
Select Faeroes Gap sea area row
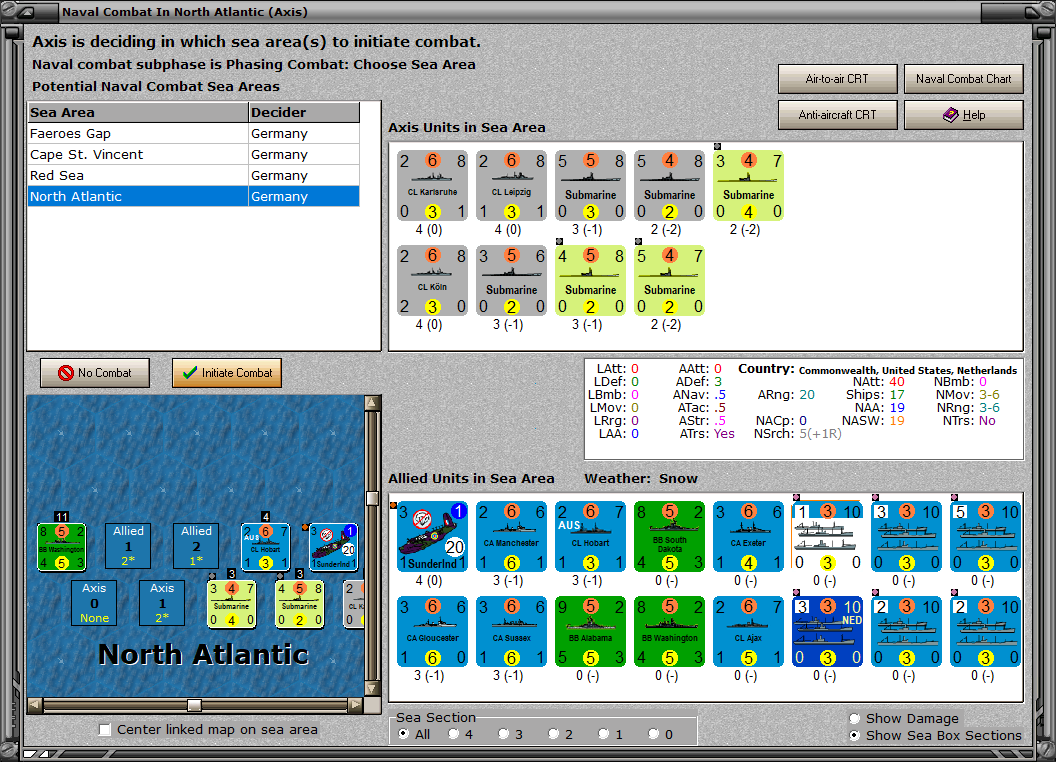tap(194, 133)
